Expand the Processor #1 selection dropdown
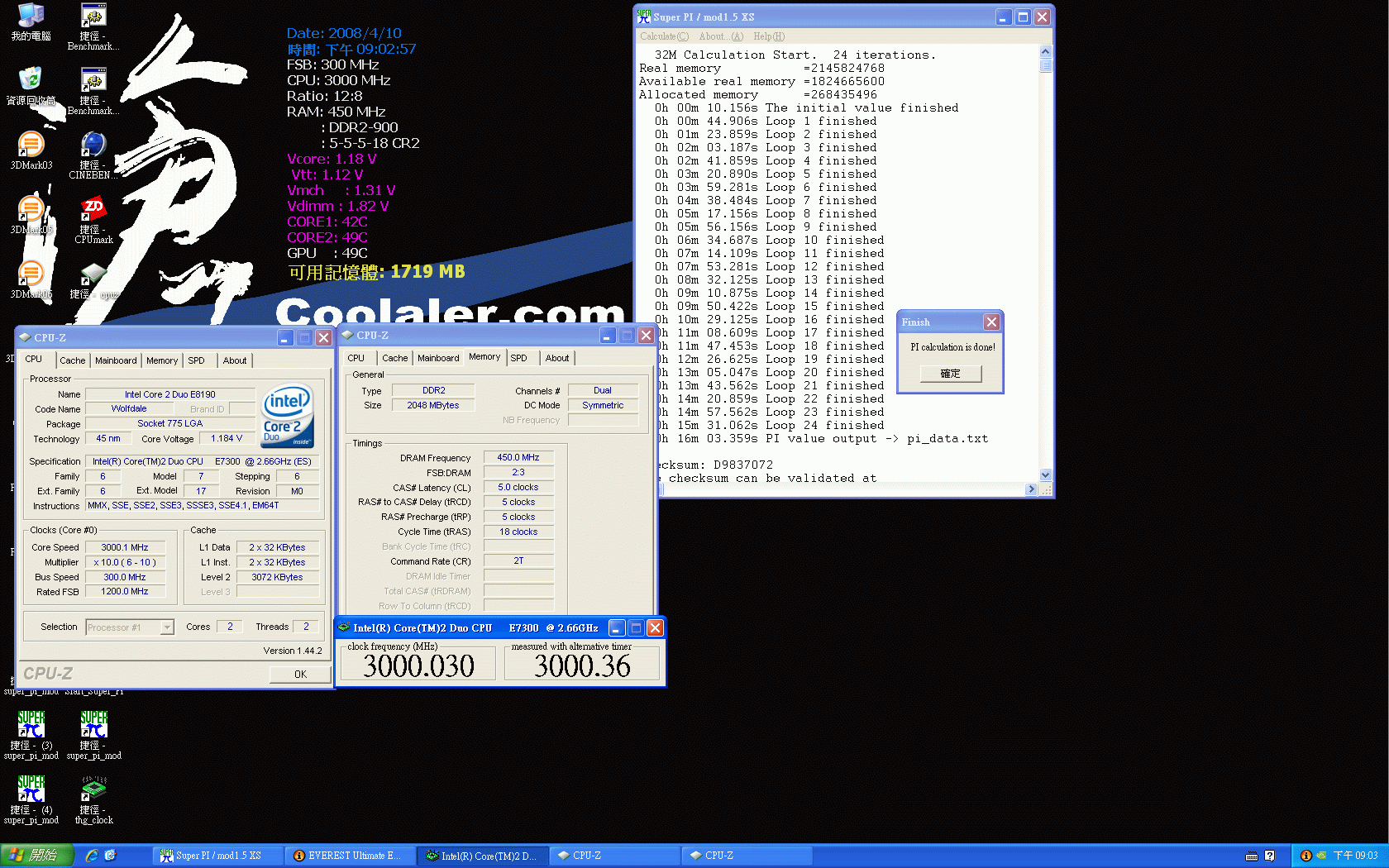Screen dimensions: 1389x868 [x=167, y=627]
